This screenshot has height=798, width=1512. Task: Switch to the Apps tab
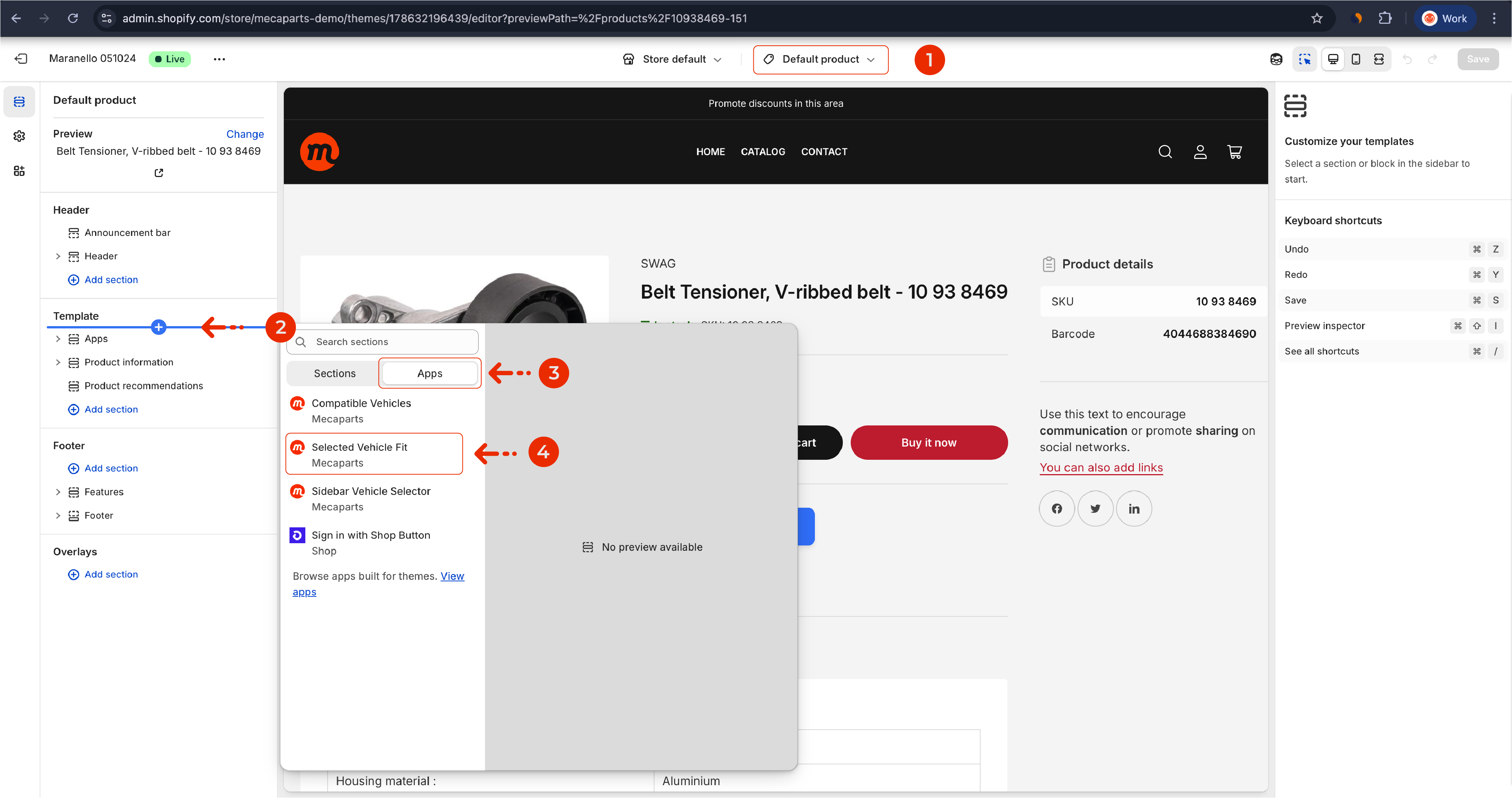[x=429, y=373]
